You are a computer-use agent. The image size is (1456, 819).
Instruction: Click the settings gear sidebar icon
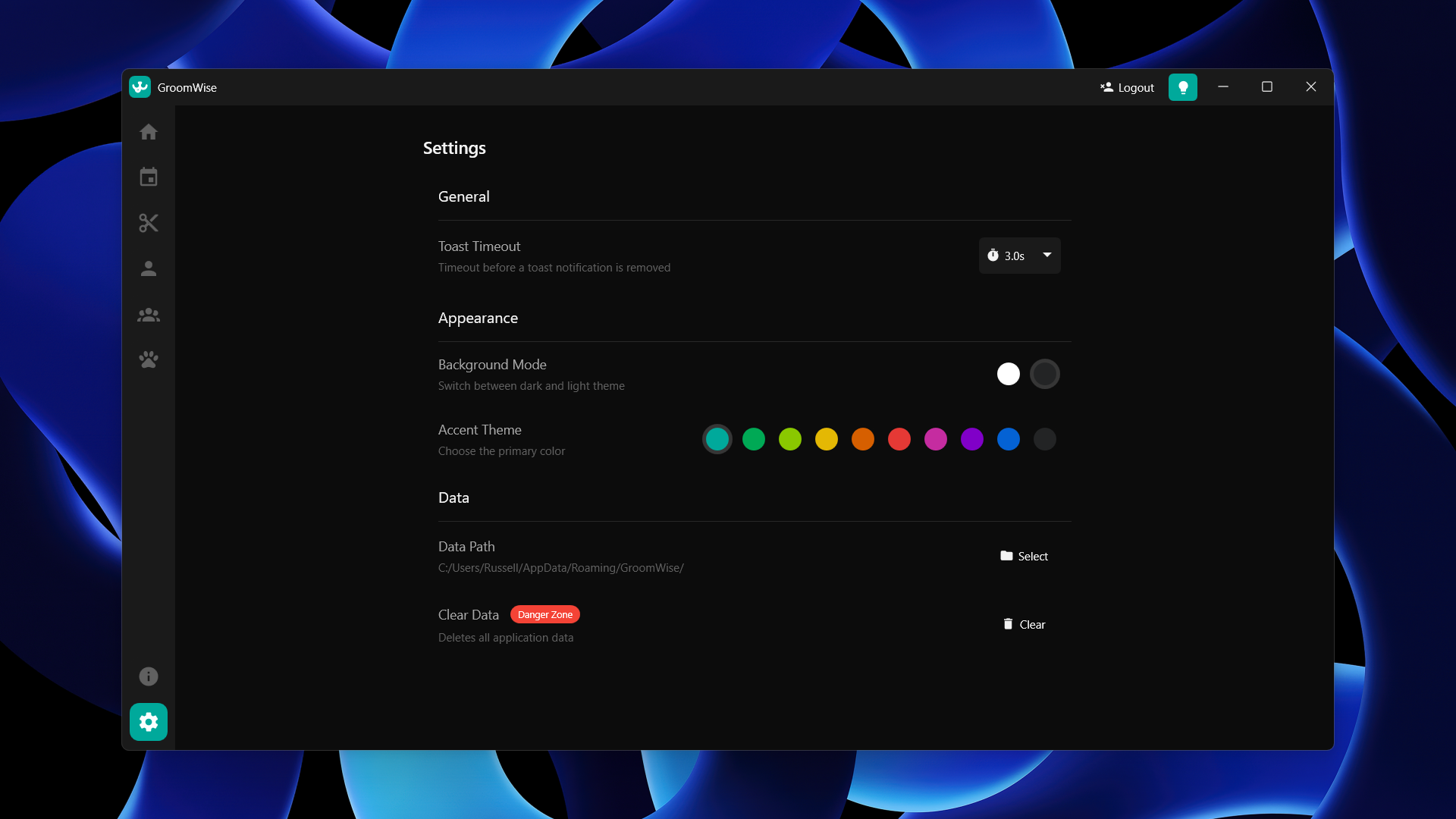click(149, 722)
